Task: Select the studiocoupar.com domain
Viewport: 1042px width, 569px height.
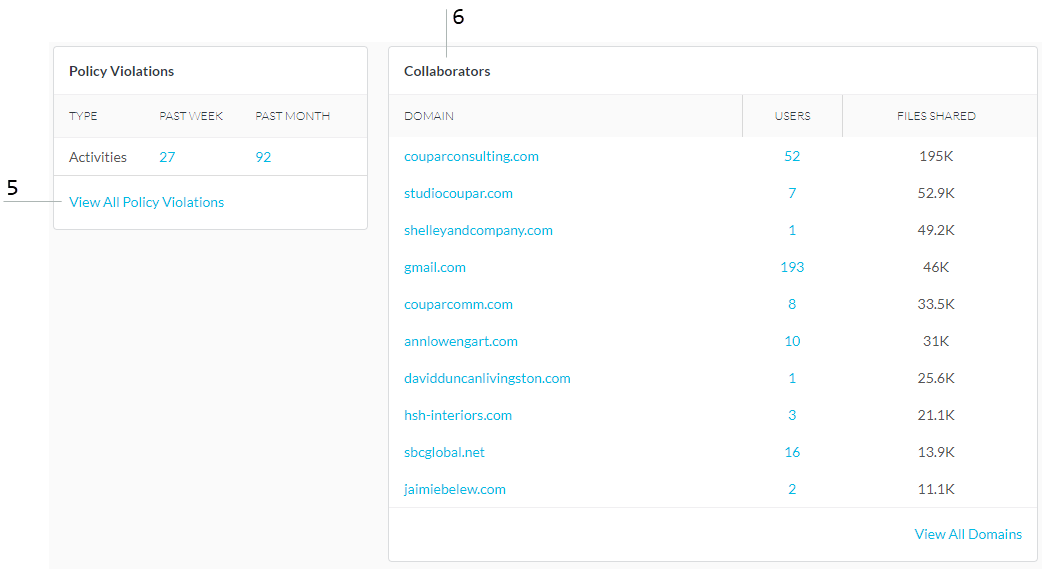Action: 458,193
